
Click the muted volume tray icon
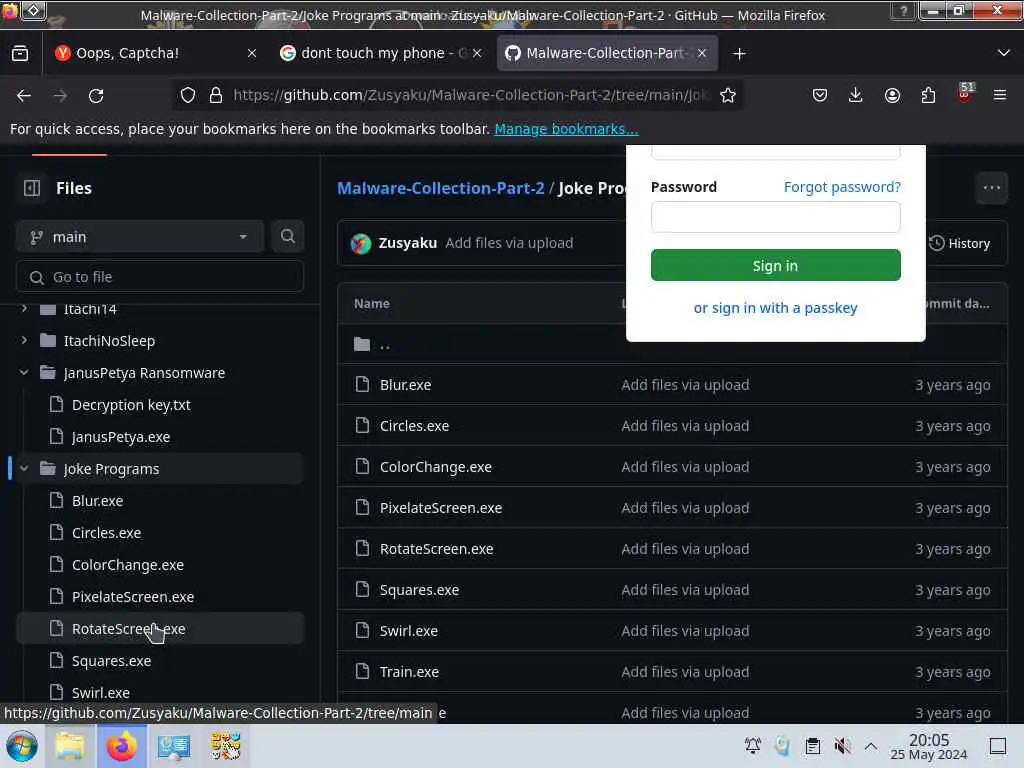pyautogui.click(x=842, y=746)
